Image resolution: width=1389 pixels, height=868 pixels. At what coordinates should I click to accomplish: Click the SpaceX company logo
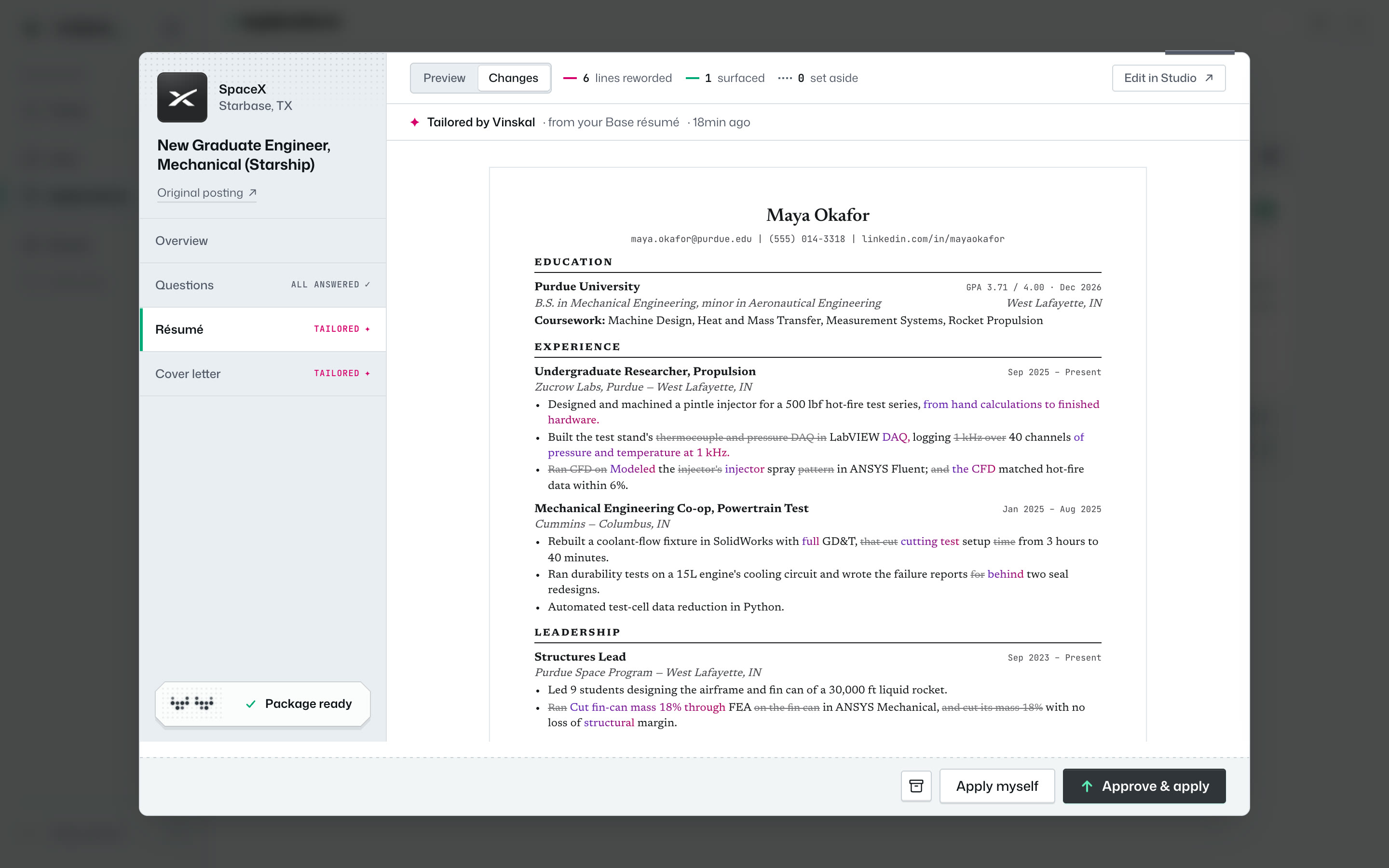pos(182,97)
